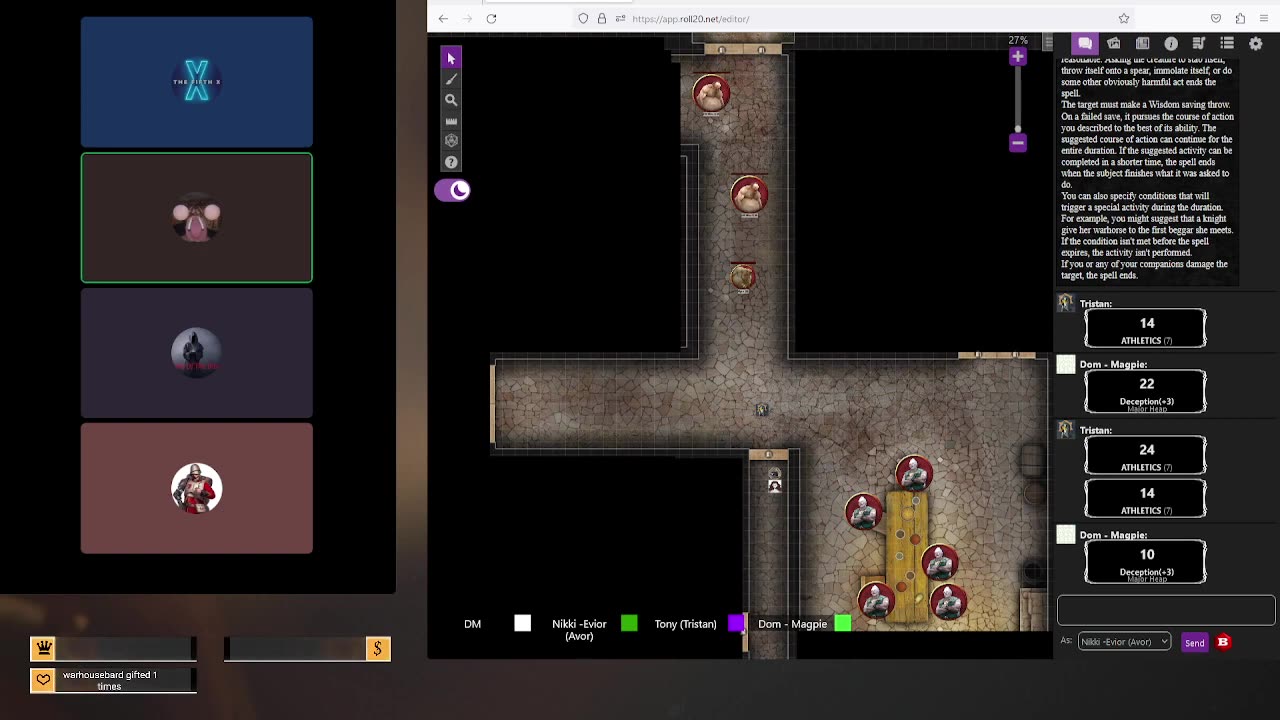View the padlock site security info

click(602, 18)
